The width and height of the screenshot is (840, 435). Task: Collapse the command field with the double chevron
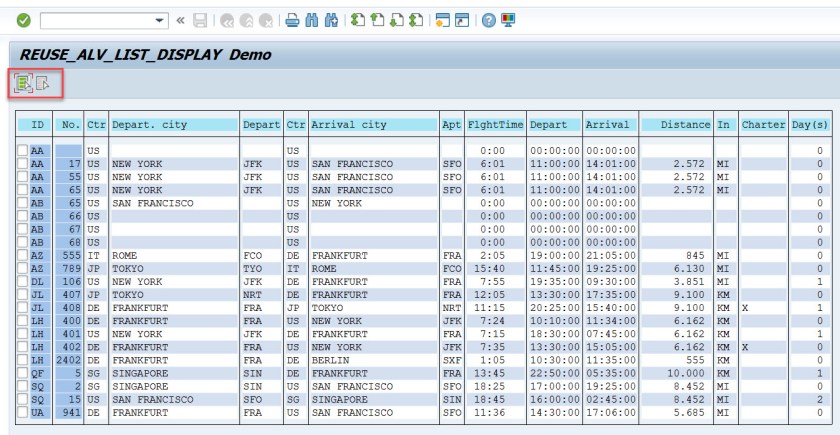pyautogui.click(x=182, y=19)
